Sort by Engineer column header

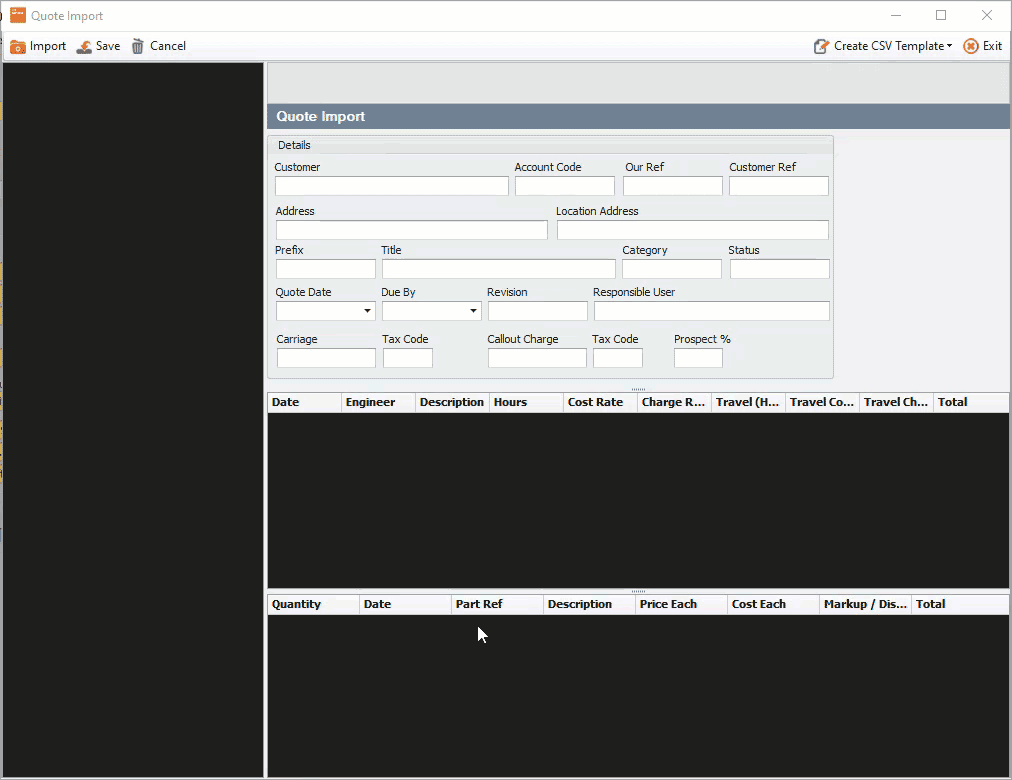pyautogui.click(x=378, y=402)
